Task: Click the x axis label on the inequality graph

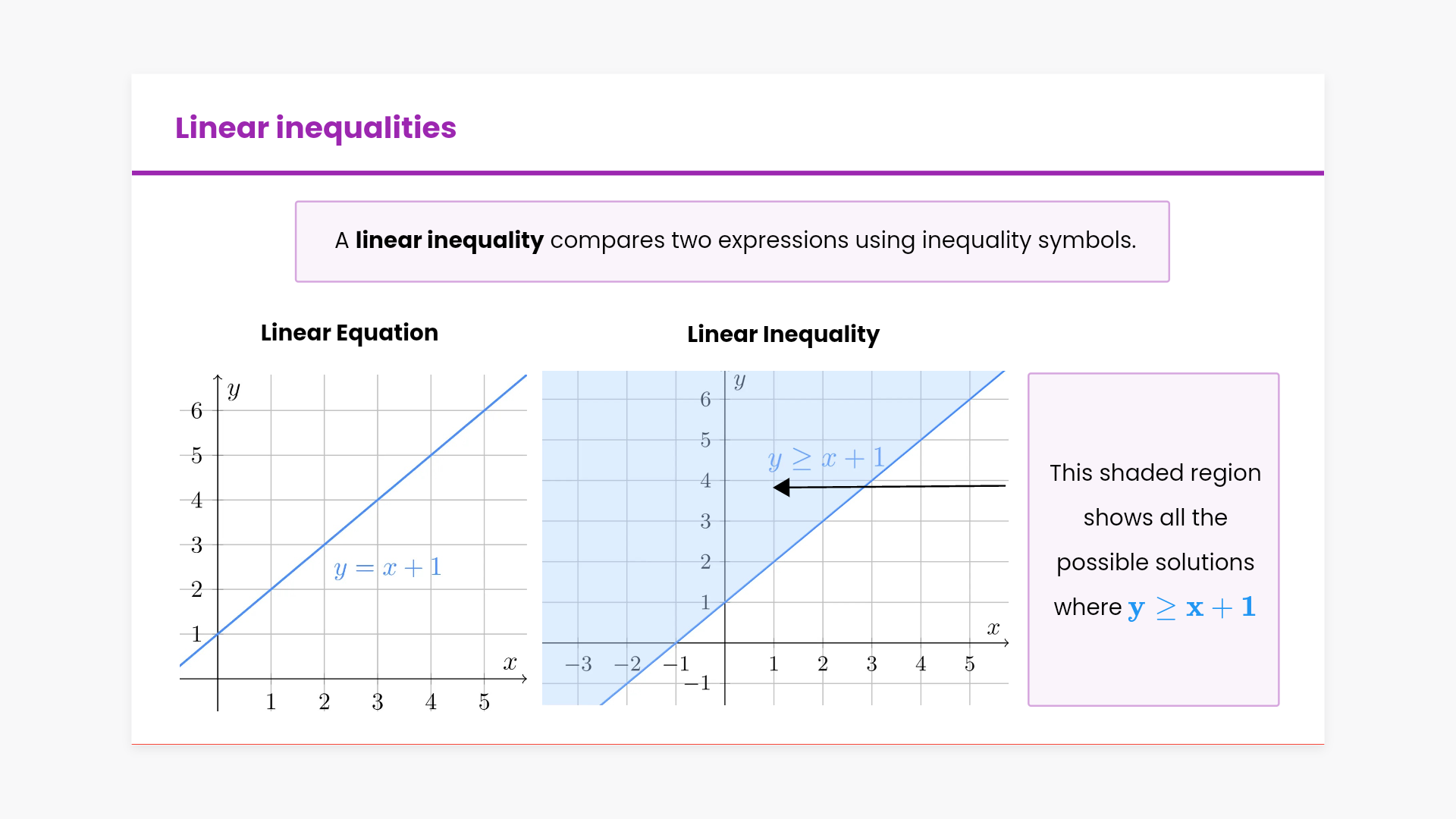Action: 993,628
